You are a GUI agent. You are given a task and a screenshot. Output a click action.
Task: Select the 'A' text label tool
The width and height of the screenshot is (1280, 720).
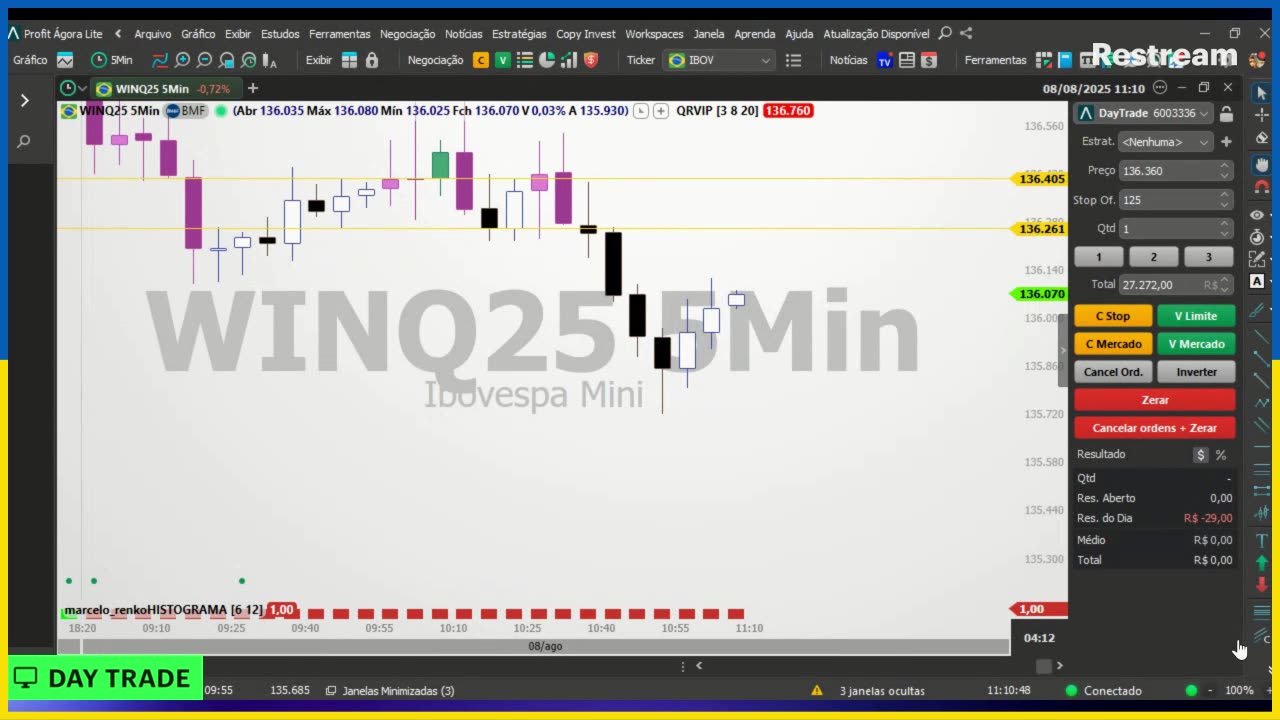tap(1258, 282)
